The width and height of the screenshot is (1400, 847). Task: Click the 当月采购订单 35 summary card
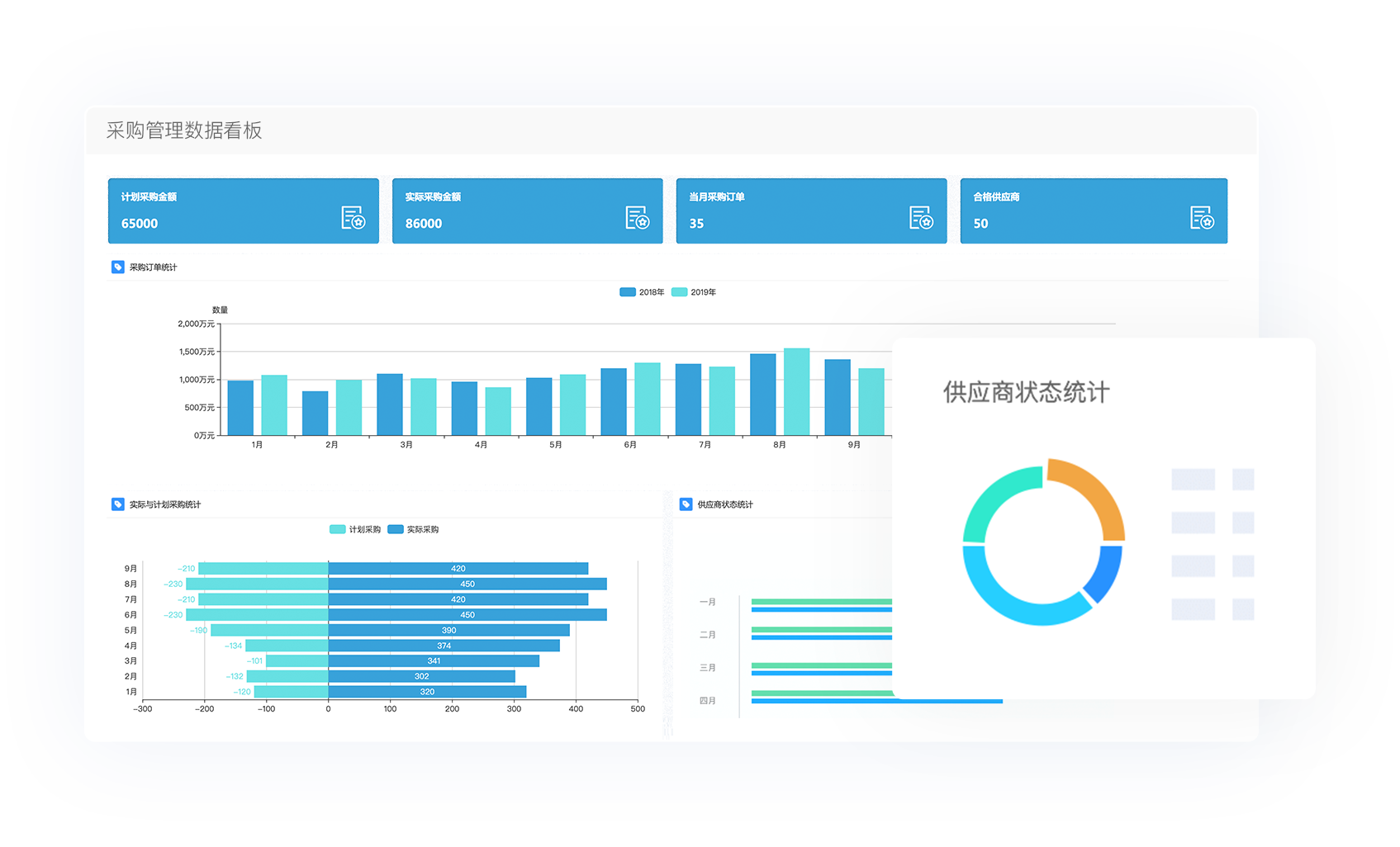coord(810,211)
